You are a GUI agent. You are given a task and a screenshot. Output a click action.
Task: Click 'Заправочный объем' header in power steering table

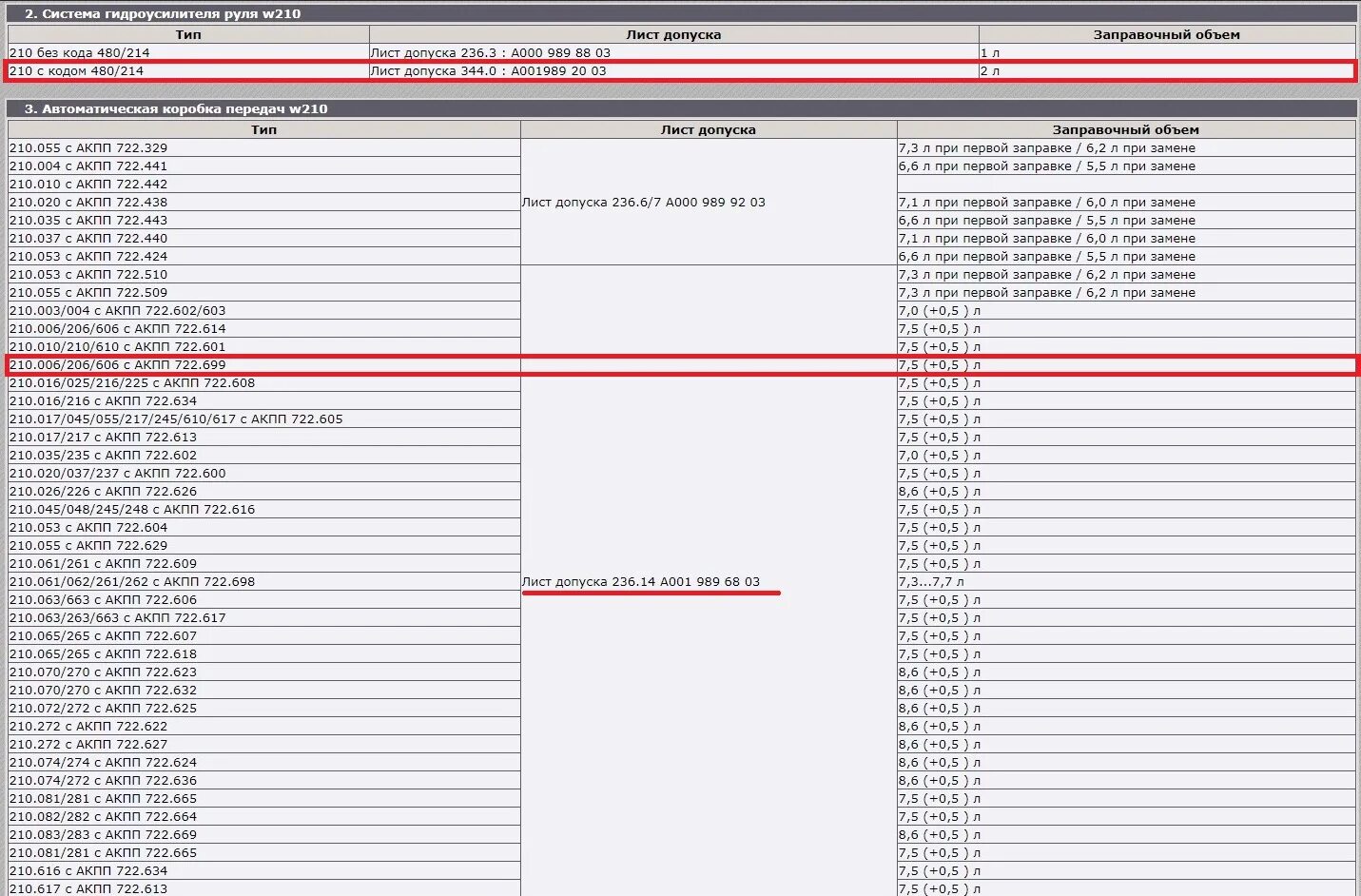point(1167,34)
